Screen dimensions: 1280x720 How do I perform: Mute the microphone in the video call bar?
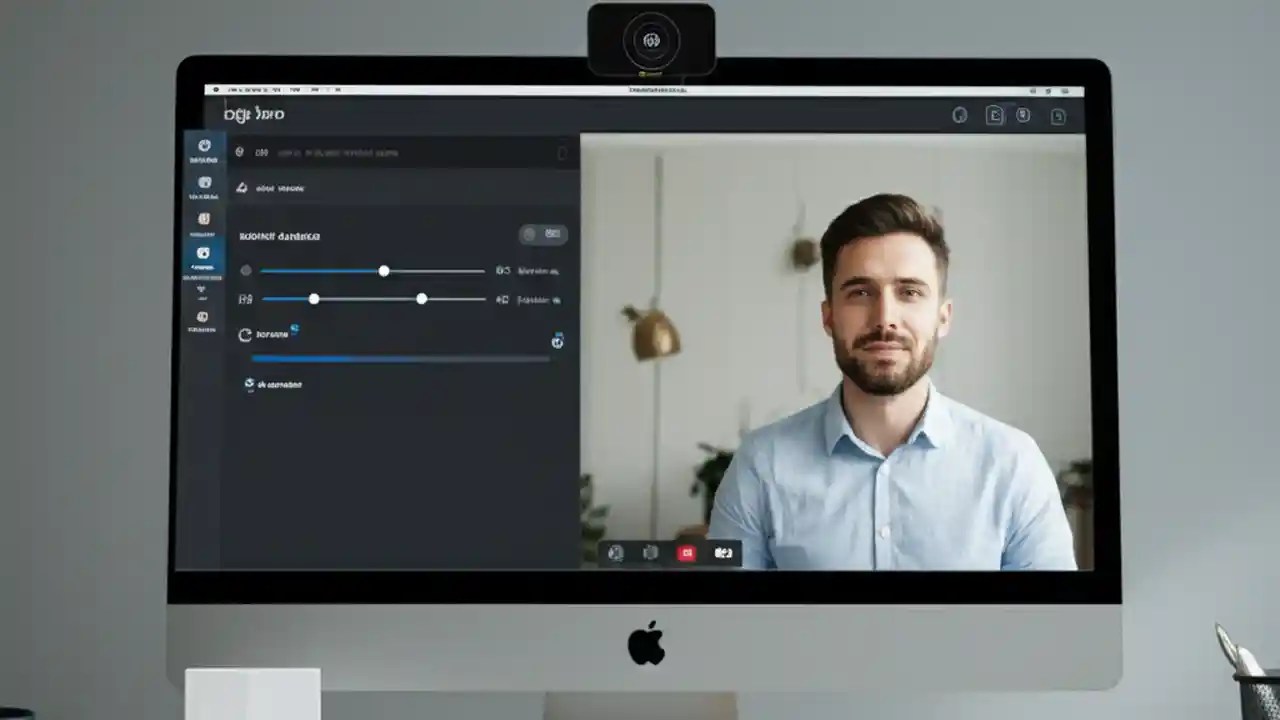(616, 553)
